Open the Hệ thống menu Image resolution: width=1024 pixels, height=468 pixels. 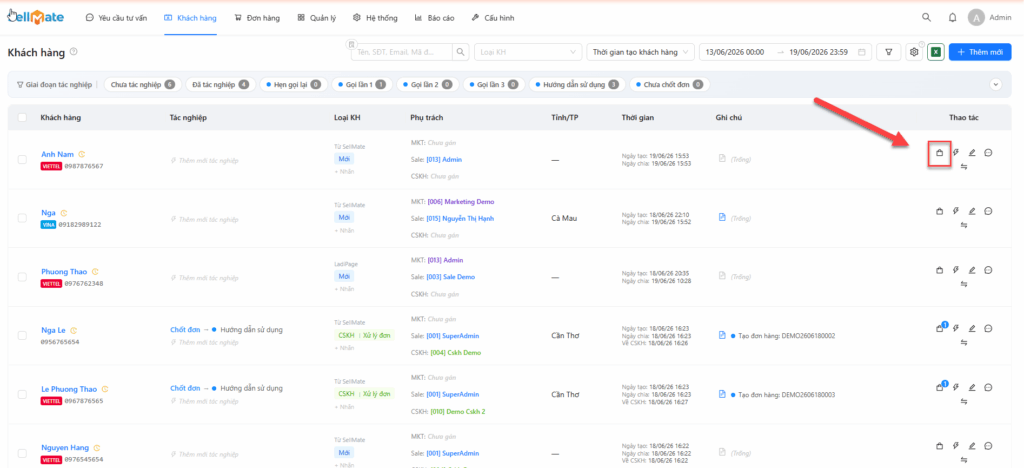375,18
